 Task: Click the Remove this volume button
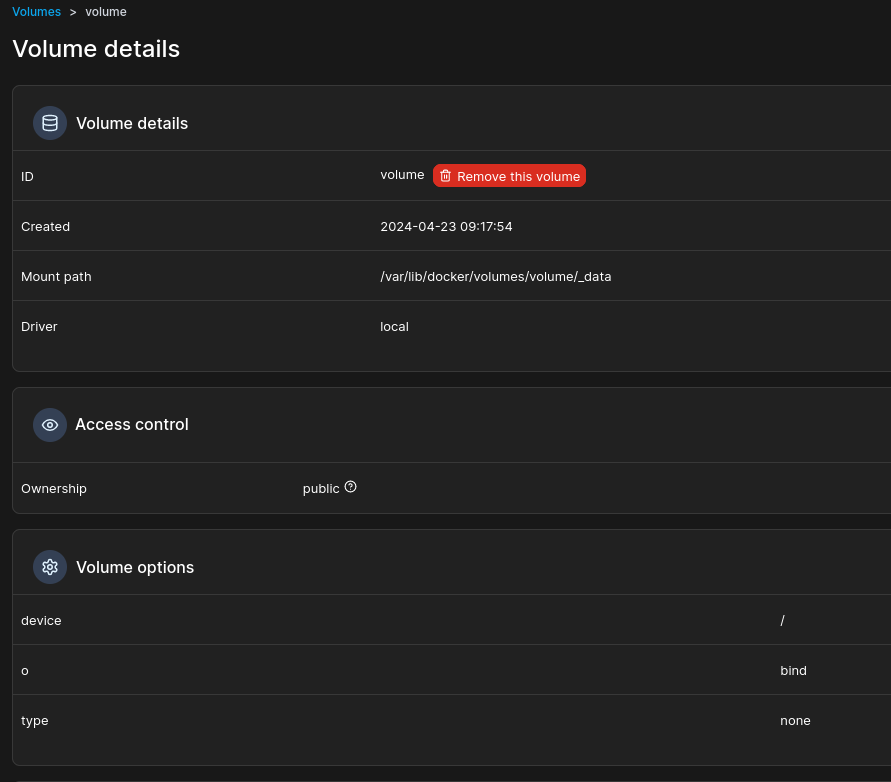click(509, 176)
